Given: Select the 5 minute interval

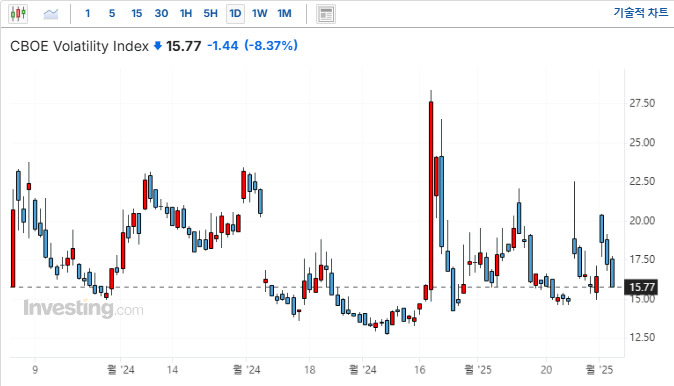Looking at the screenshot, I should click(x=112, y=13).
